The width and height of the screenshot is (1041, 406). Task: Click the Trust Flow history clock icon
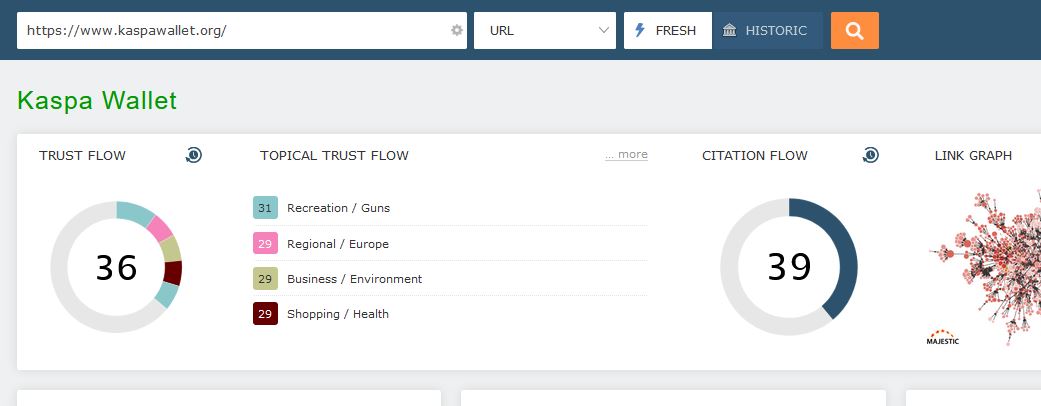[194, 155]
